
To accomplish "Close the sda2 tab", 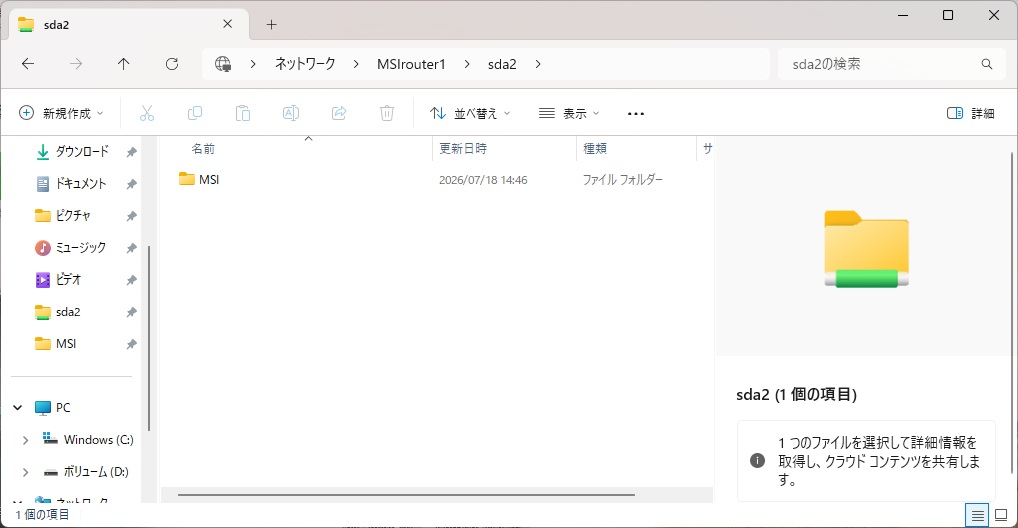I will (227, 24).
